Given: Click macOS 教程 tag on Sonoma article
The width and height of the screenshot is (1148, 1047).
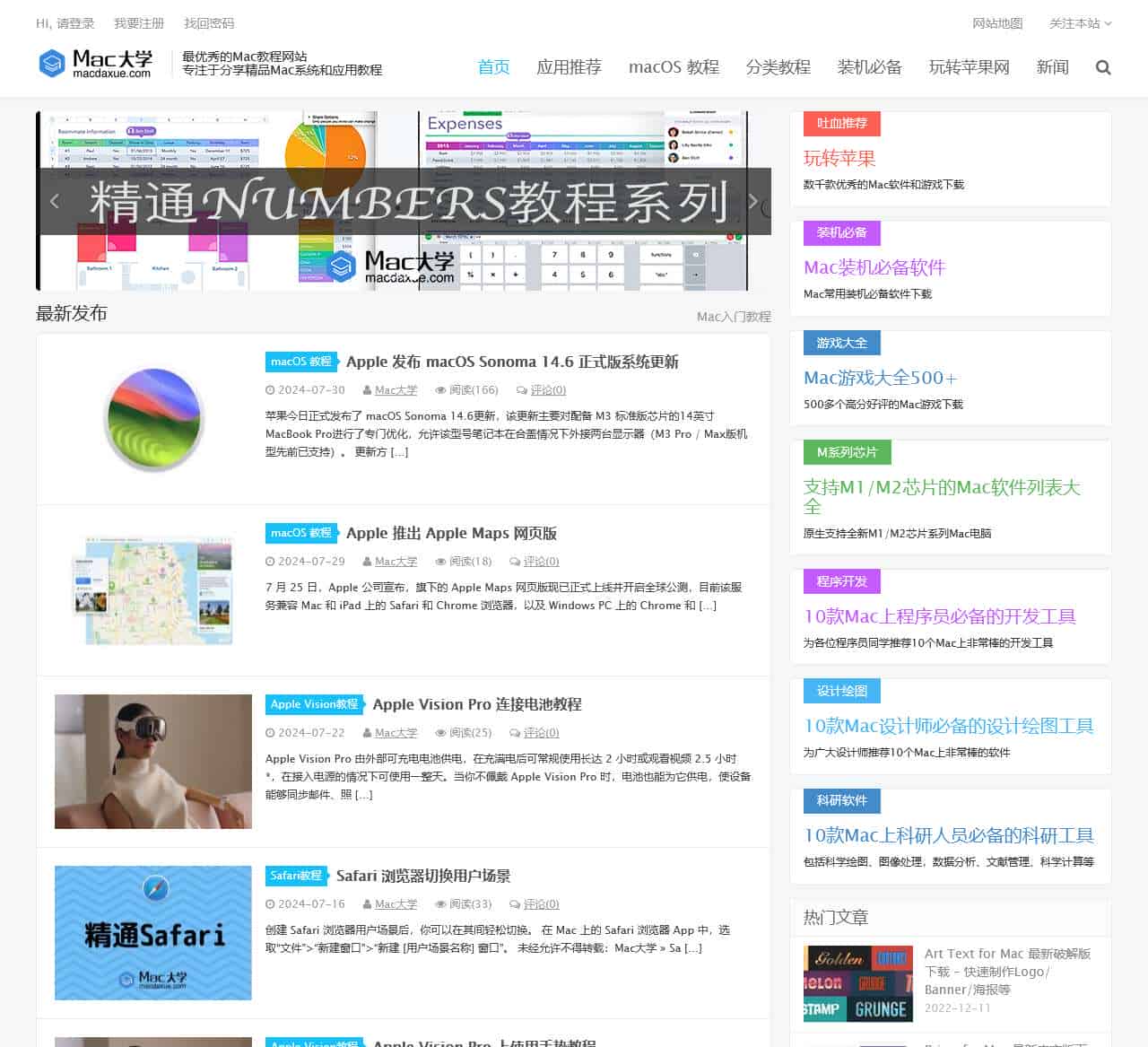Looking at the screenshot, I should (300, 362).
